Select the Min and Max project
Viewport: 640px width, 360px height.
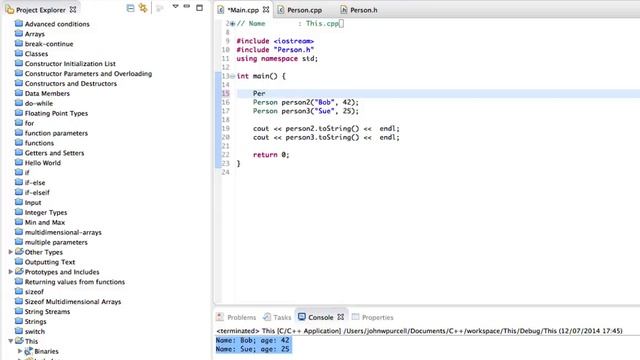click(44, 222)
